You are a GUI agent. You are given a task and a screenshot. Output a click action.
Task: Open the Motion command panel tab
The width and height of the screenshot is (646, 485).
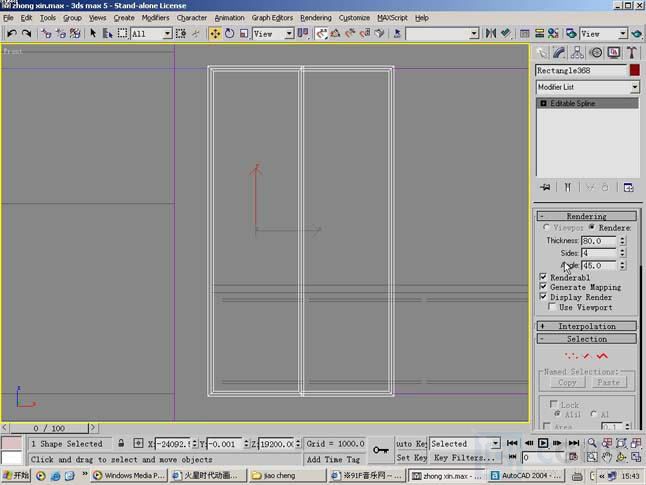(x=596, y=52)
